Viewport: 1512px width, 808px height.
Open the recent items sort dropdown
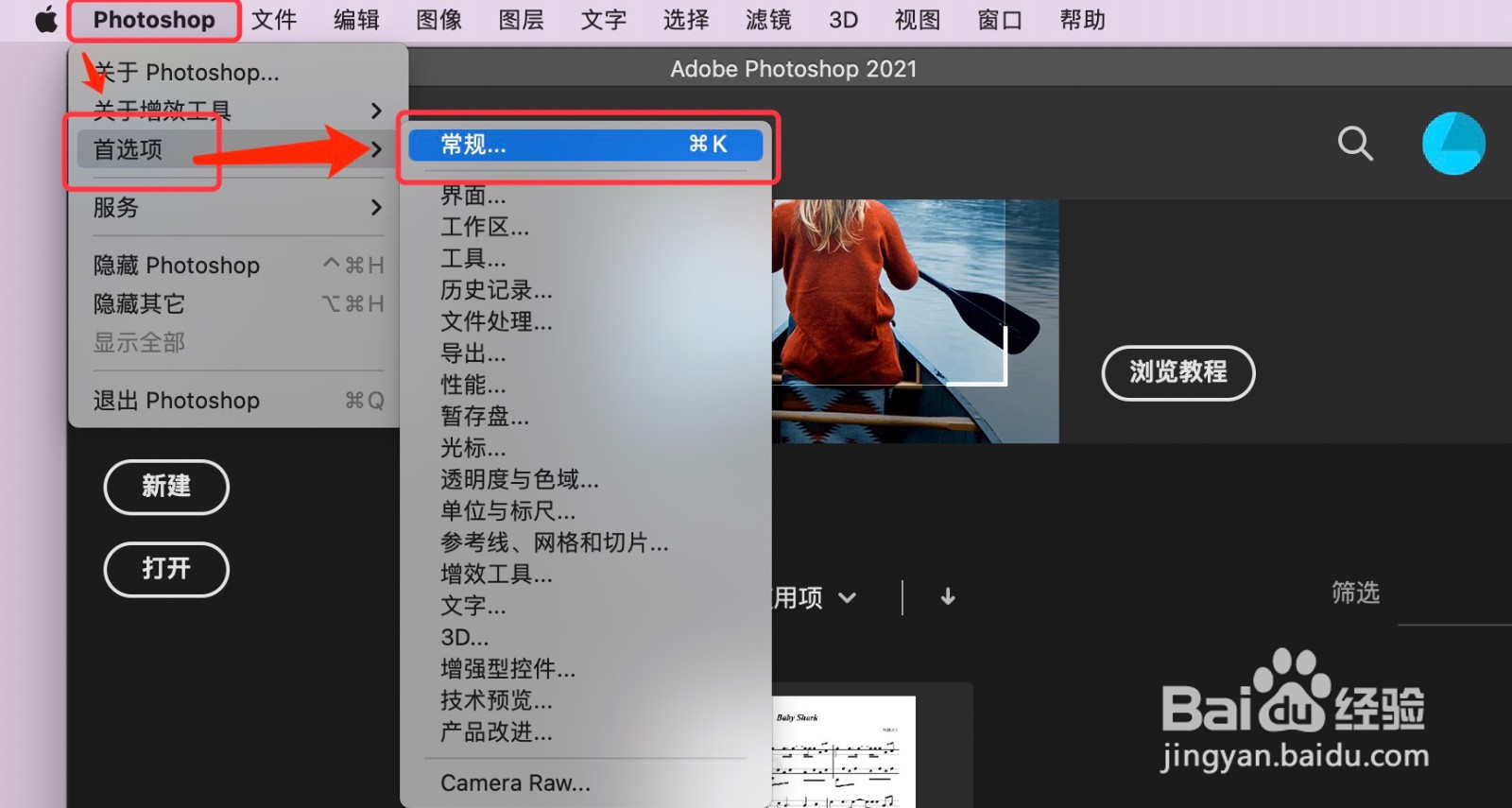coord(815,597)
